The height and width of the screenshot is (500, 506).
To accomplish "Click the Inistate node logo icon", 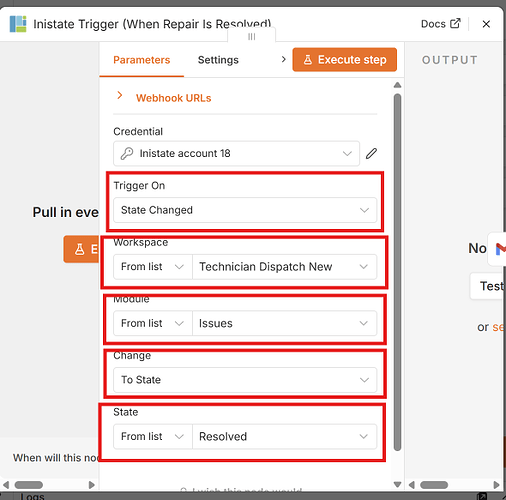I will [18, 24].
